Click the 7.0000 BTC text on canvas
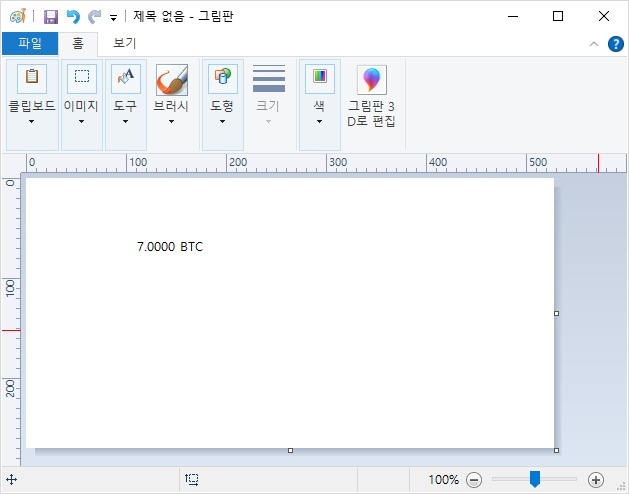Viewport: 629px width, 494px height. [x=170, y=246]
